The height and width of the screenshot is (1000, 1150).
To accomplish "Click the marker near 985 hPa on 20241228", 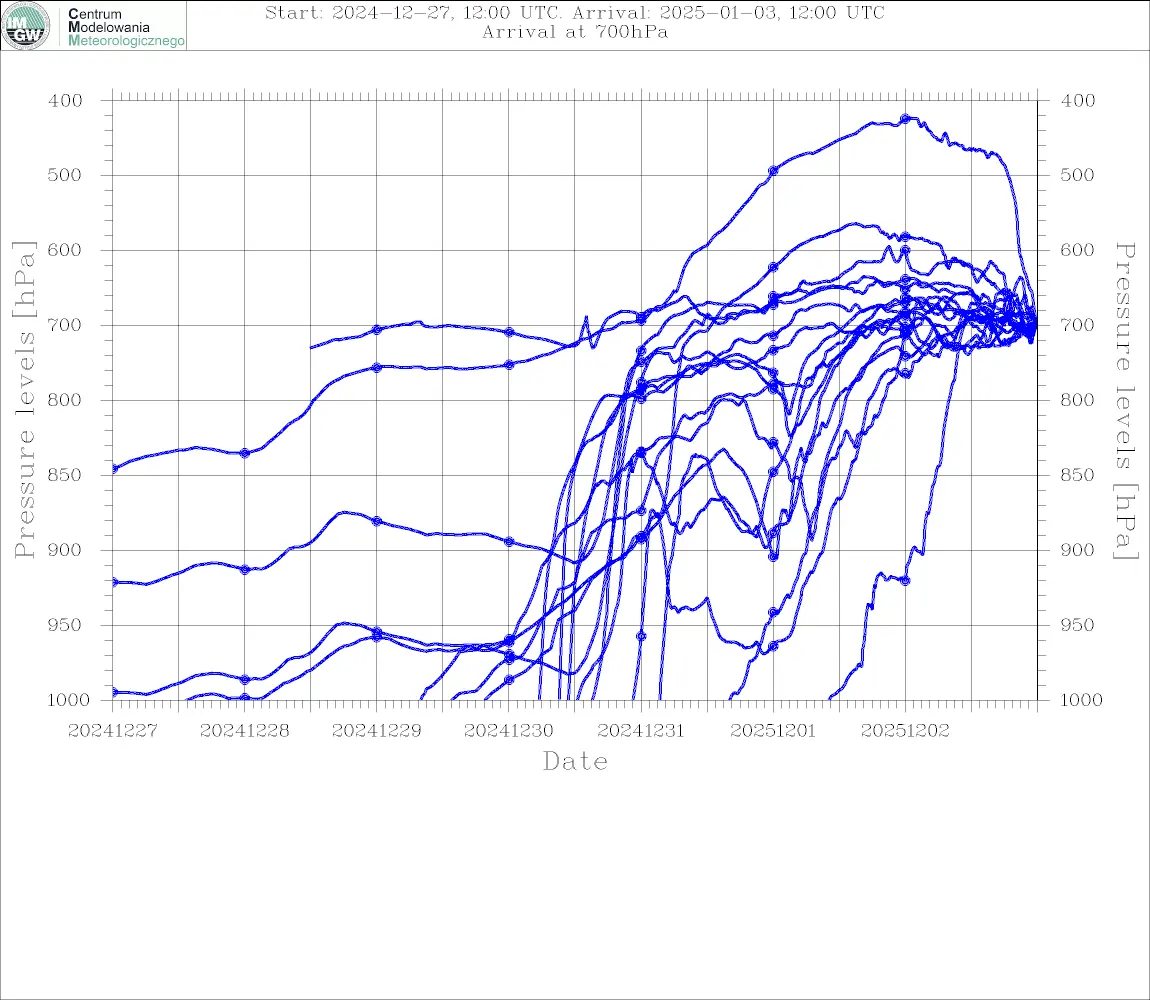I will pyautogui.click(x=245, y=679).
